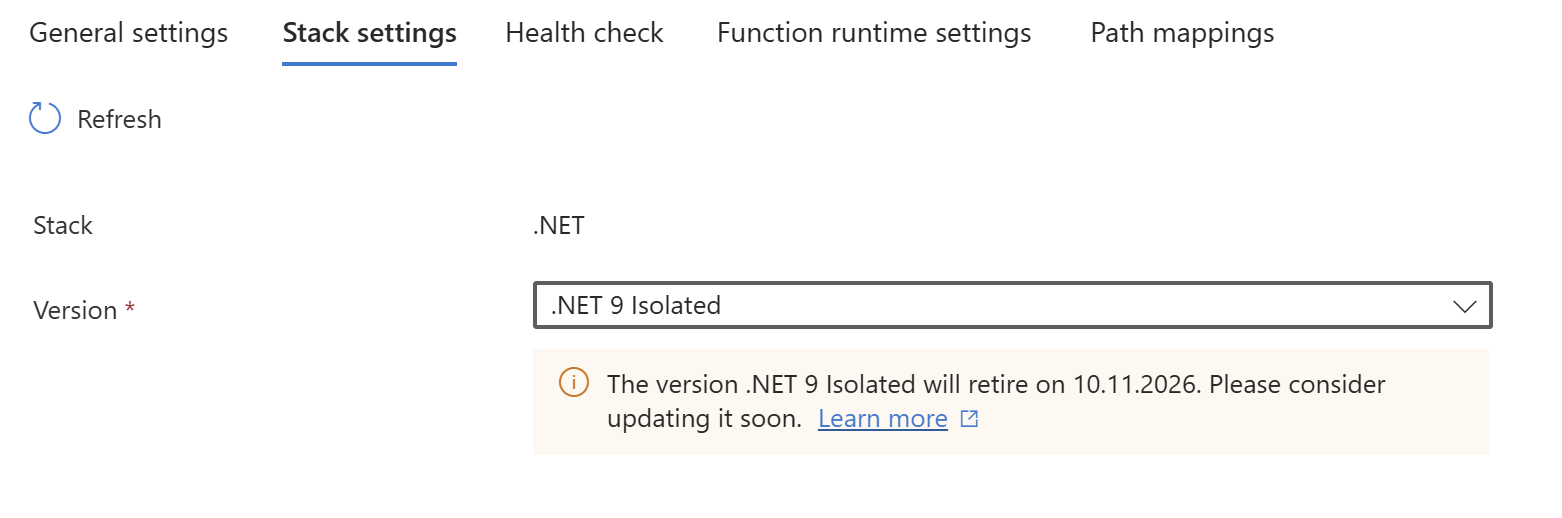Click the retirement warning message text
Screen dimensions: 1562x518
pyautogui.click(x=996, y=401)
